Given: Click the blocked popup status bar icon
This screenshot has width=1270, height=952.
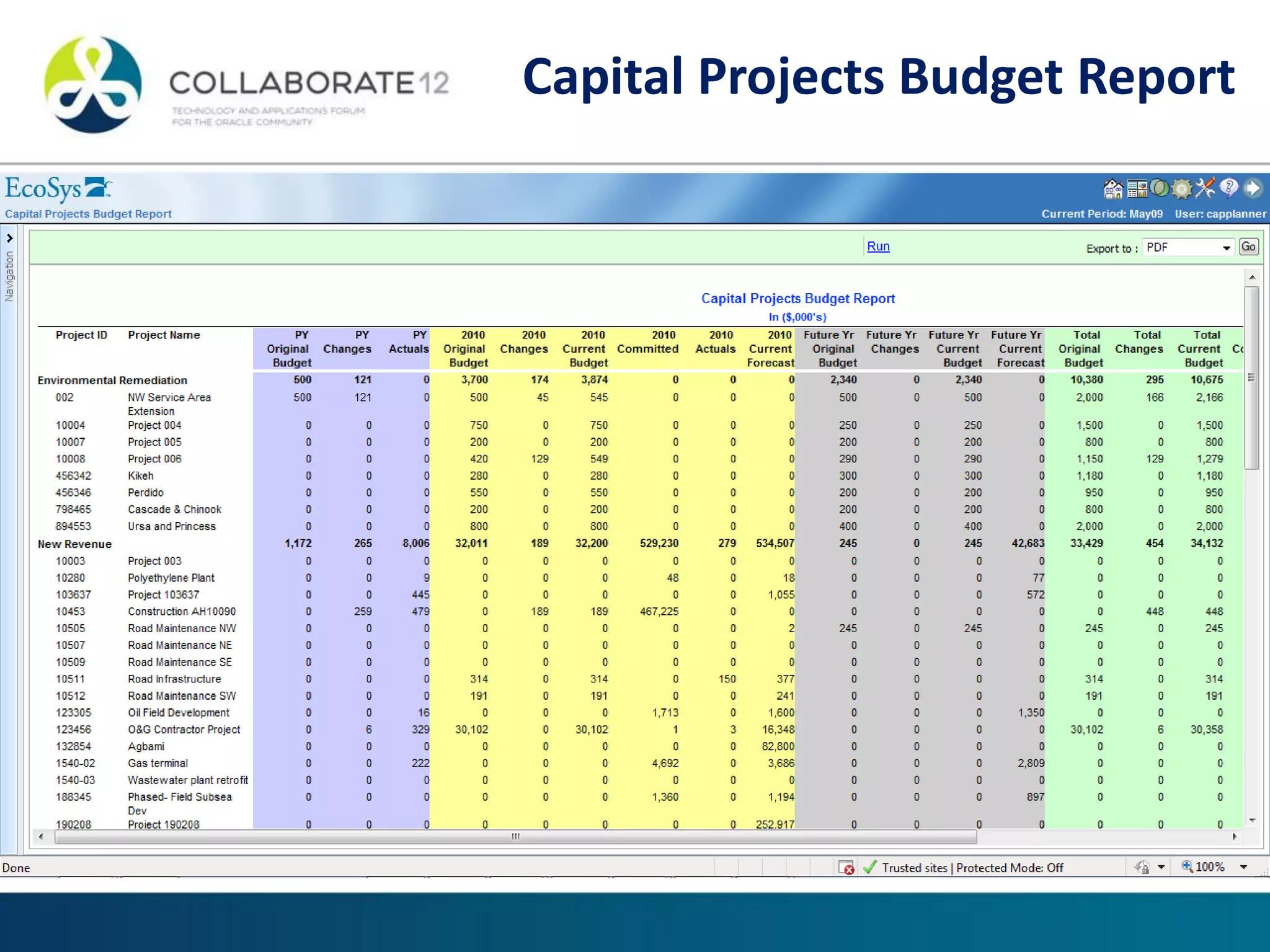Looking at the screenshot, I should pyautogui.click(x=846, y=868).
